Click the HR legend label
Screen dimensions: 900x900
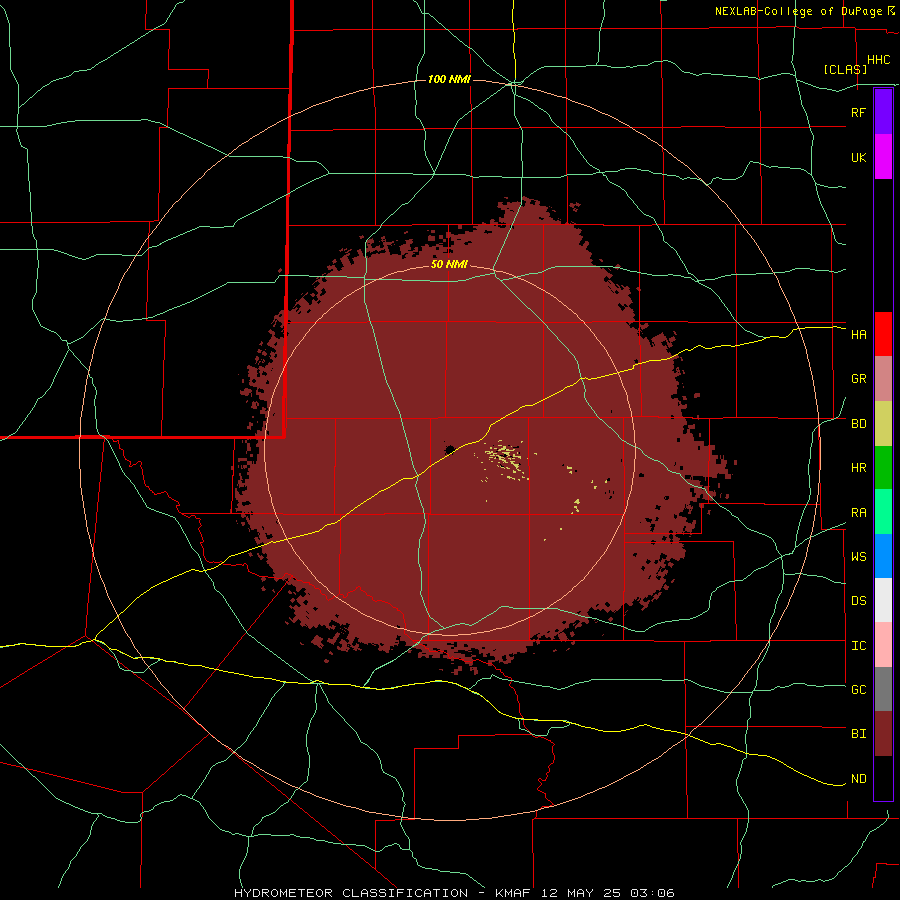858,468
